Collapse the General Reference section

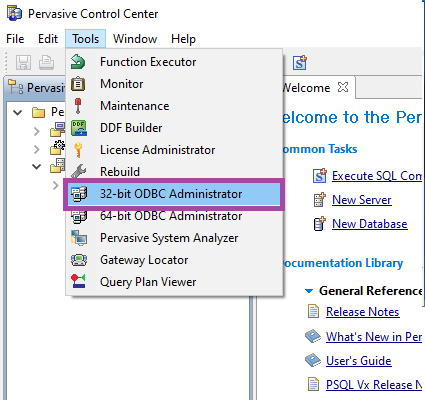[x=309, y=291]
